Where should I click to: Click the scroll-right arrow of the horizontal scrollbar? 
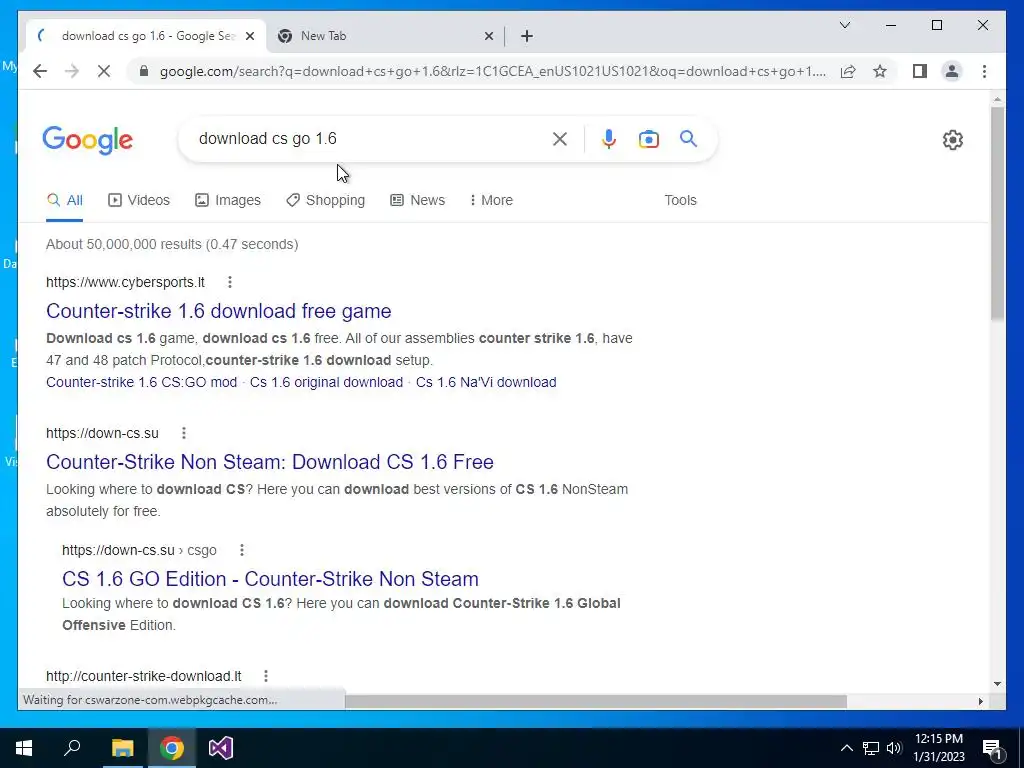[x=980, y=701]
